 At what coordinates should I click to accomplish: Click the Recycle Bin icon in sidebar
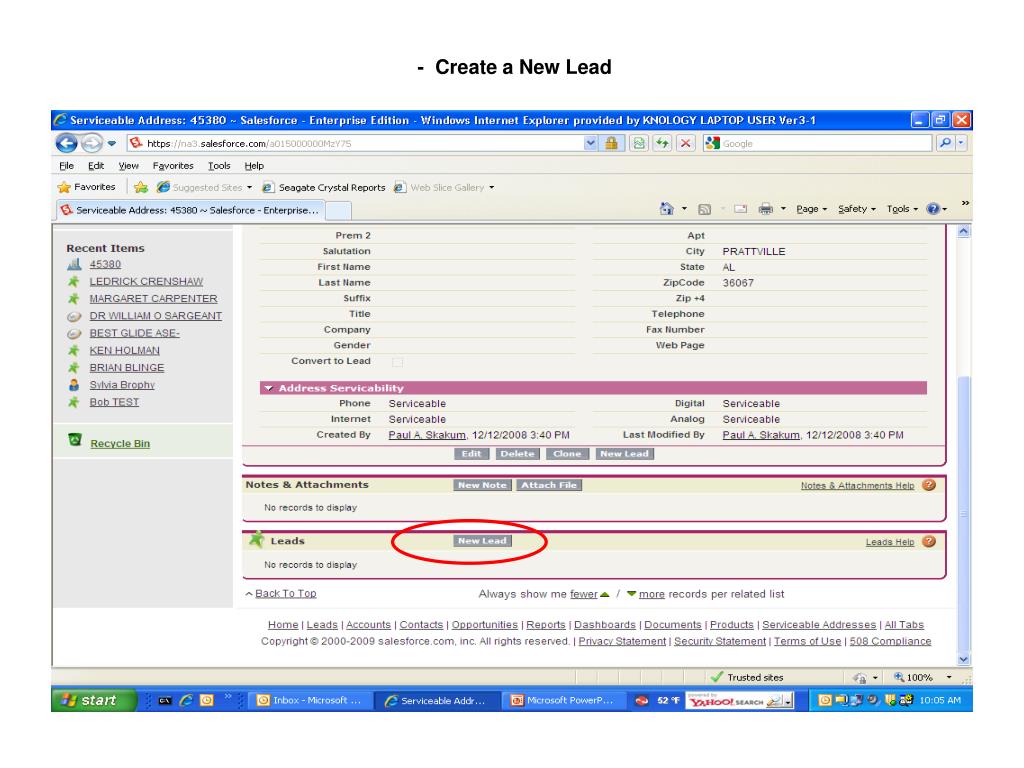click(75, 440)
